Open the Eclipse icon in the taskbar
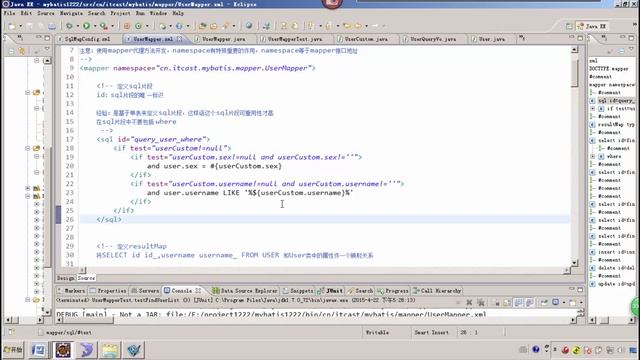The width and height of the screenshot is (640, 360). 63,350
